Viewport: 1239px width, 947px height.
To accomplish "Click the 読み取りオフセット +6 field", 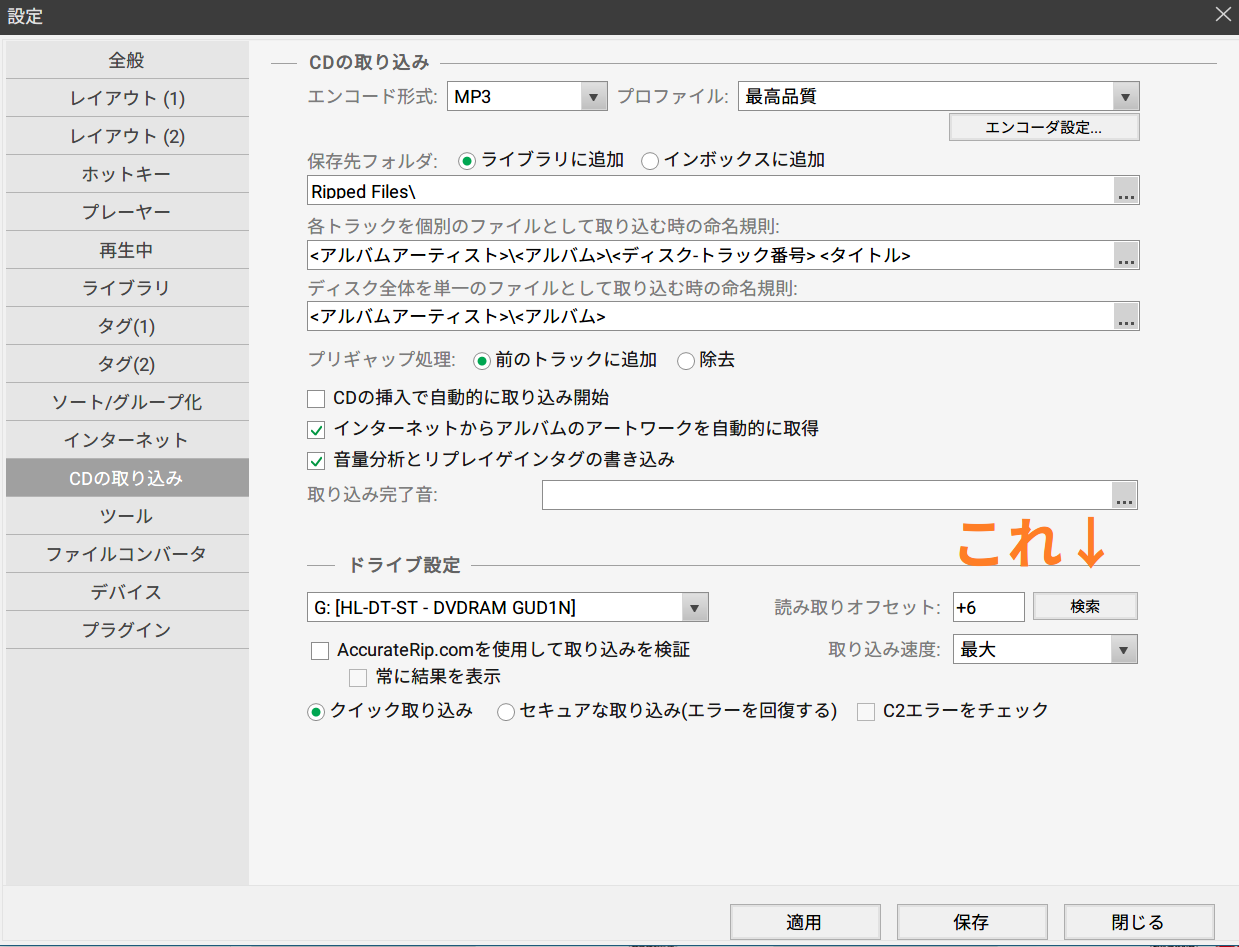I will pyautogui.click(x=988, y=607).
